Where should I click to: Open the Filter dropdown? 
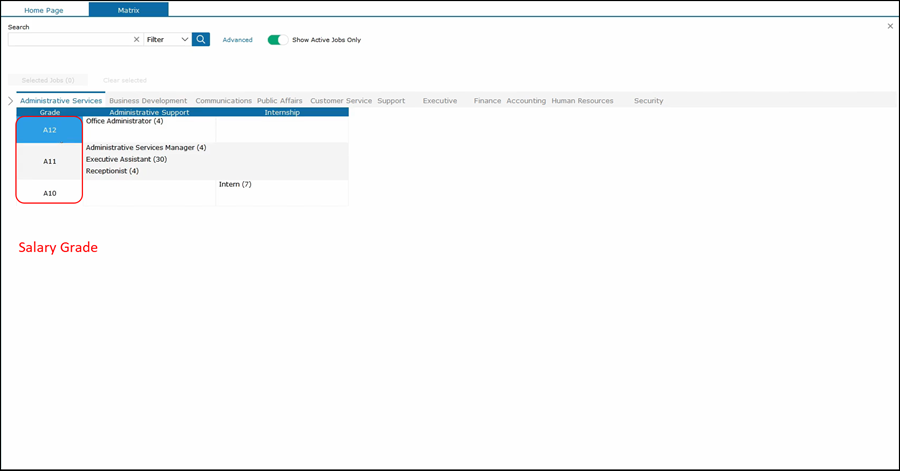click(167, 40)
